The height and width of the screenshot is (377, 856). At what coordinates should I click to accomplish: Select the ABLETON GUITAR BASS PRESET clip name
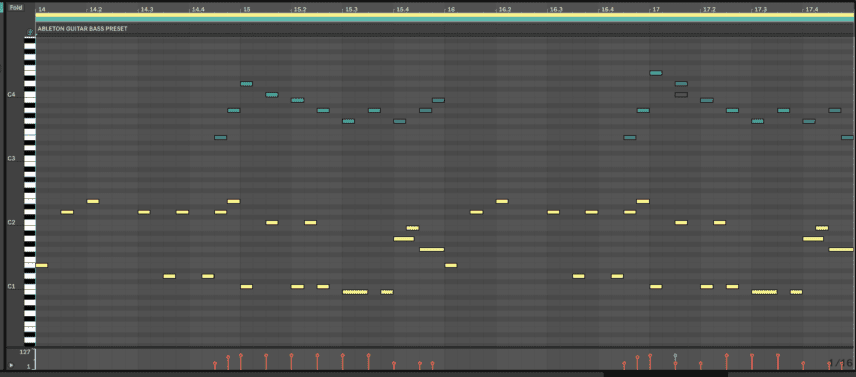tap(82, 28)
